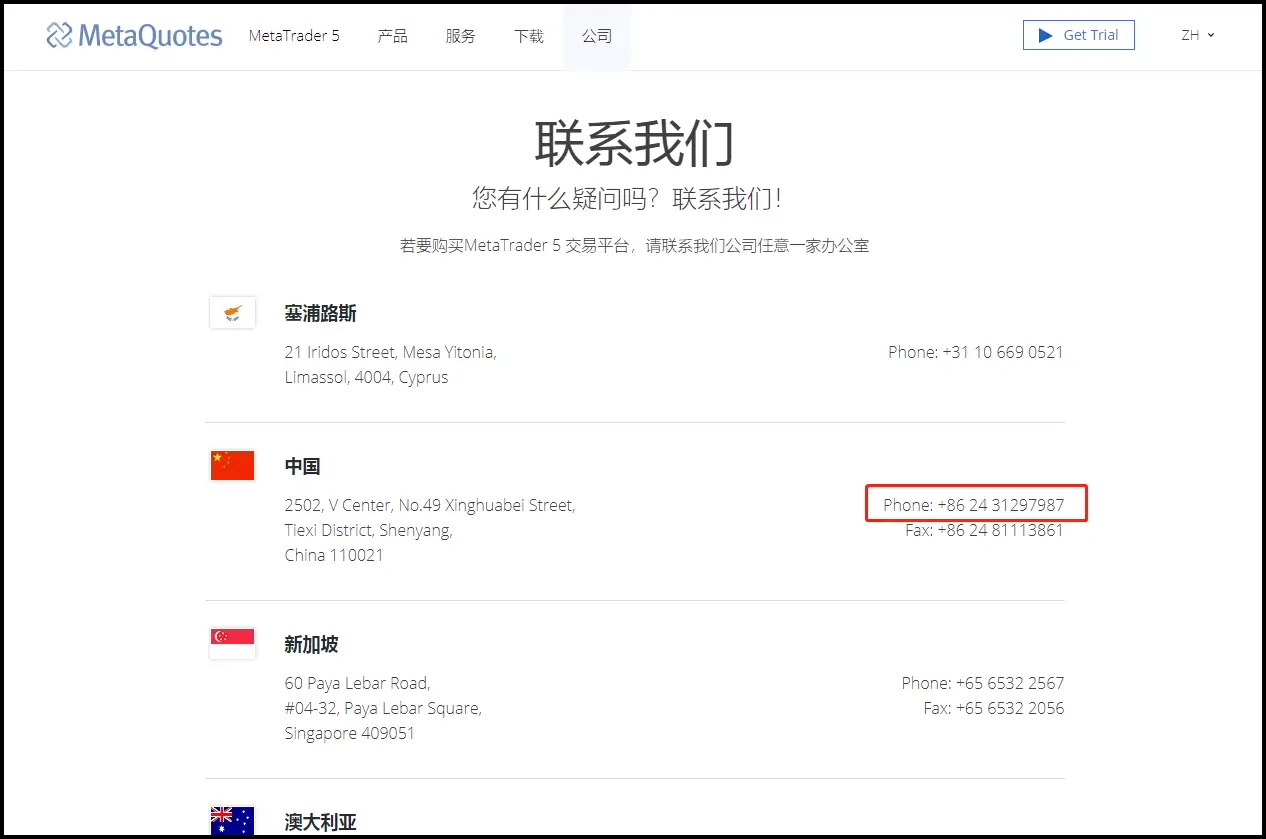Click the MetaQuotes logo
This screenshot has width=1266, height=839.
(x=134, y=36)
